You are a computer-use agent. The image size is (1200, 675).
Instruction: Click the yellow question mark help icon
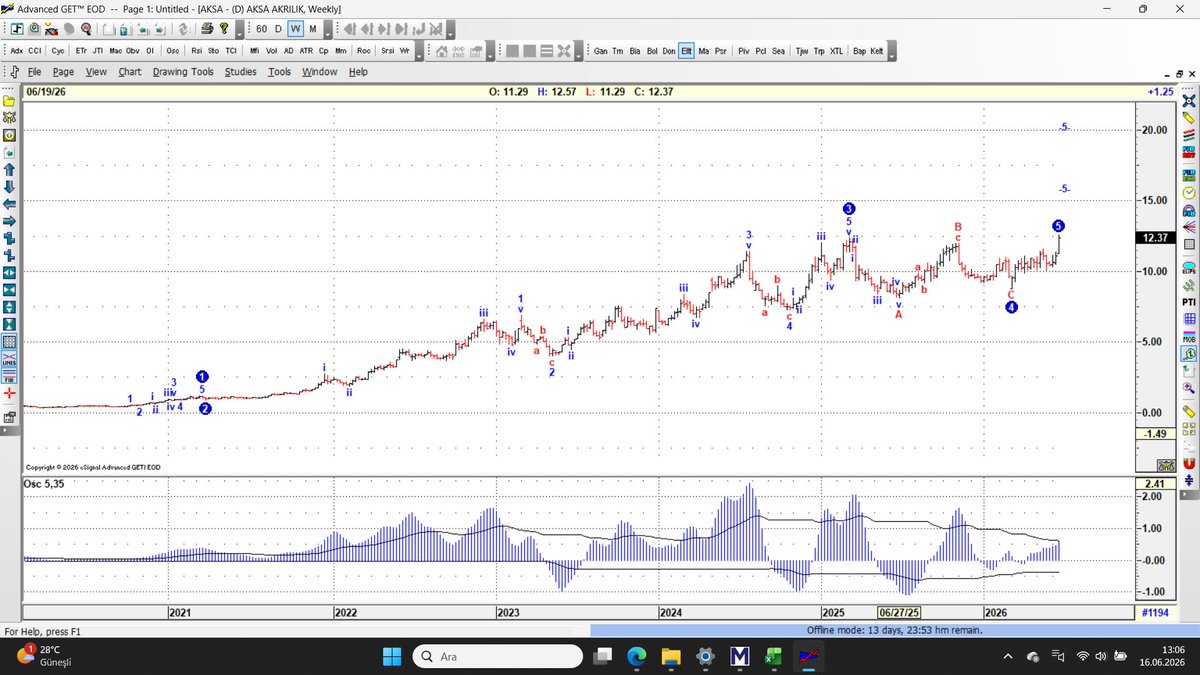pyautogui.click(x=224, y=28)
